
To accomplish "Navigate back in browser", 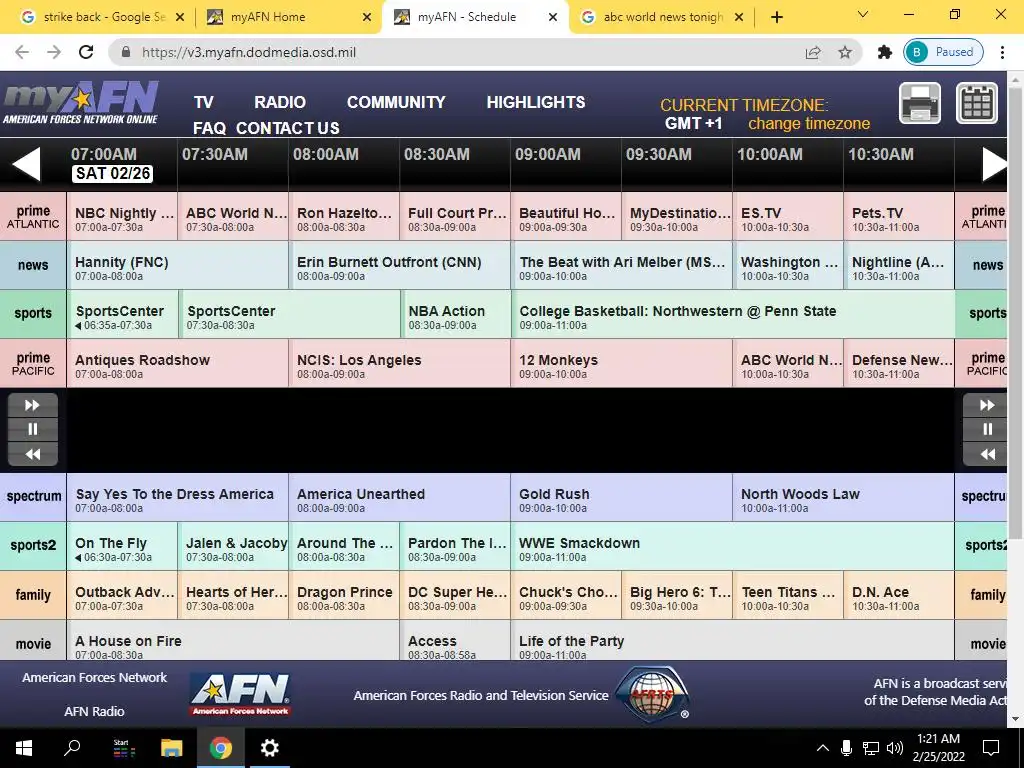I will (22, 52).
